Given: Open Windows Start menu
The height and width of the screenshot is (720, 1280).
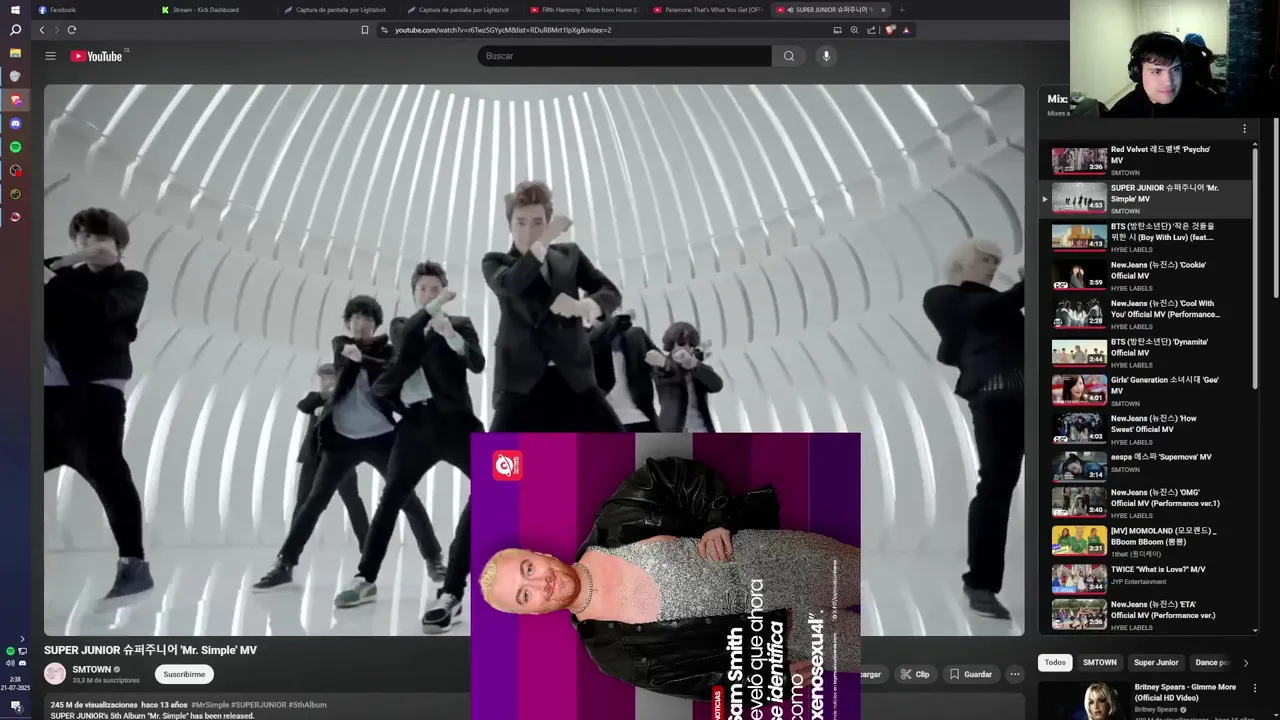Looking at the screenshot, I should coord(15,10).
